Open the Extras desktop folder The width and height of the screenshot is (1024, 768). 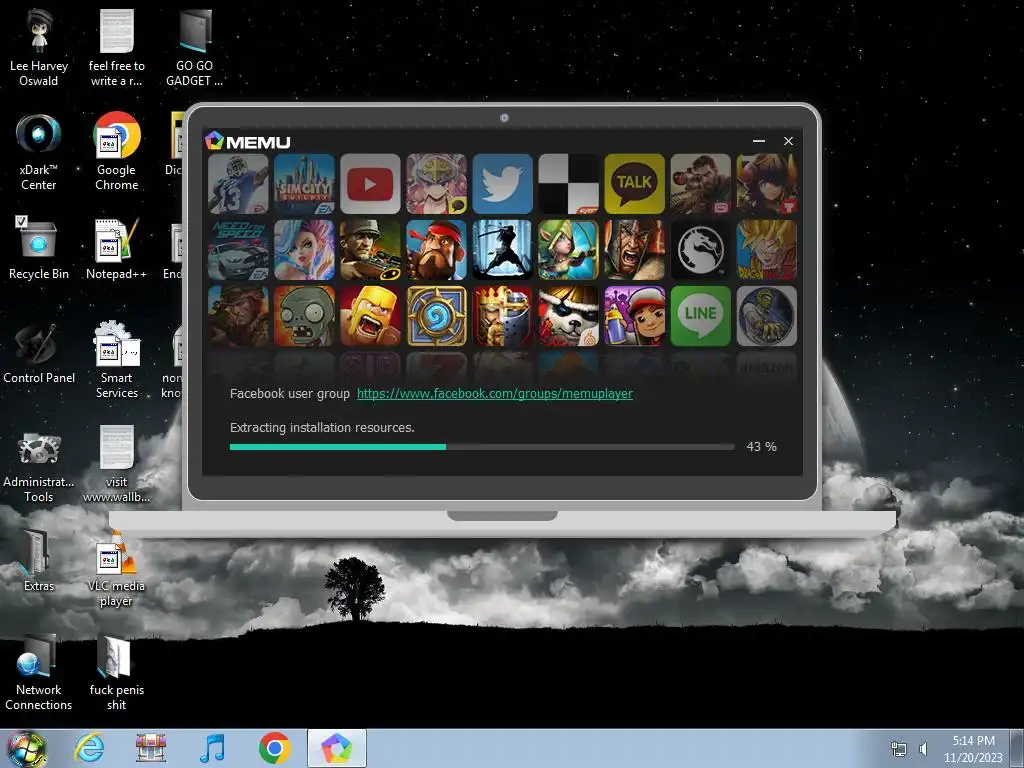(x=39, y=562)
